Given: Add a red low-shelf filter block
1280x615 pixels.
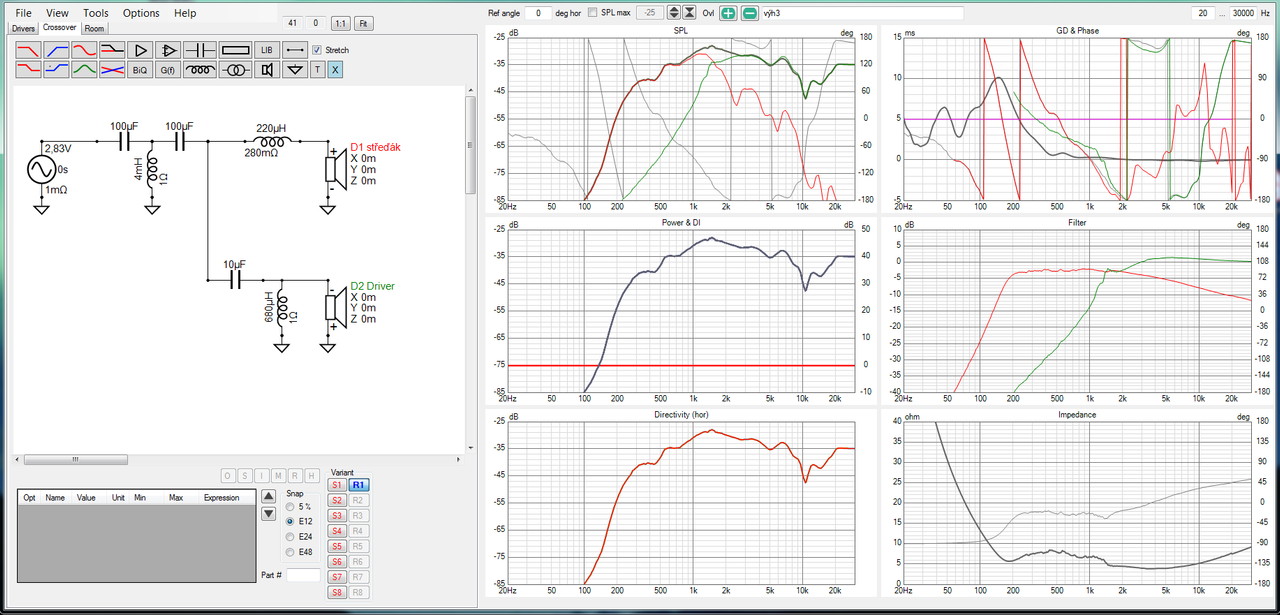Looking at the screenshot, I should click(29, 70).
